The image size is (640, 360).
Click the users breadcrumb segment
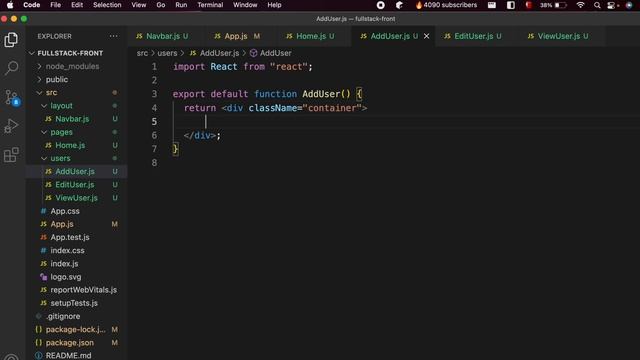click(167, 53)
